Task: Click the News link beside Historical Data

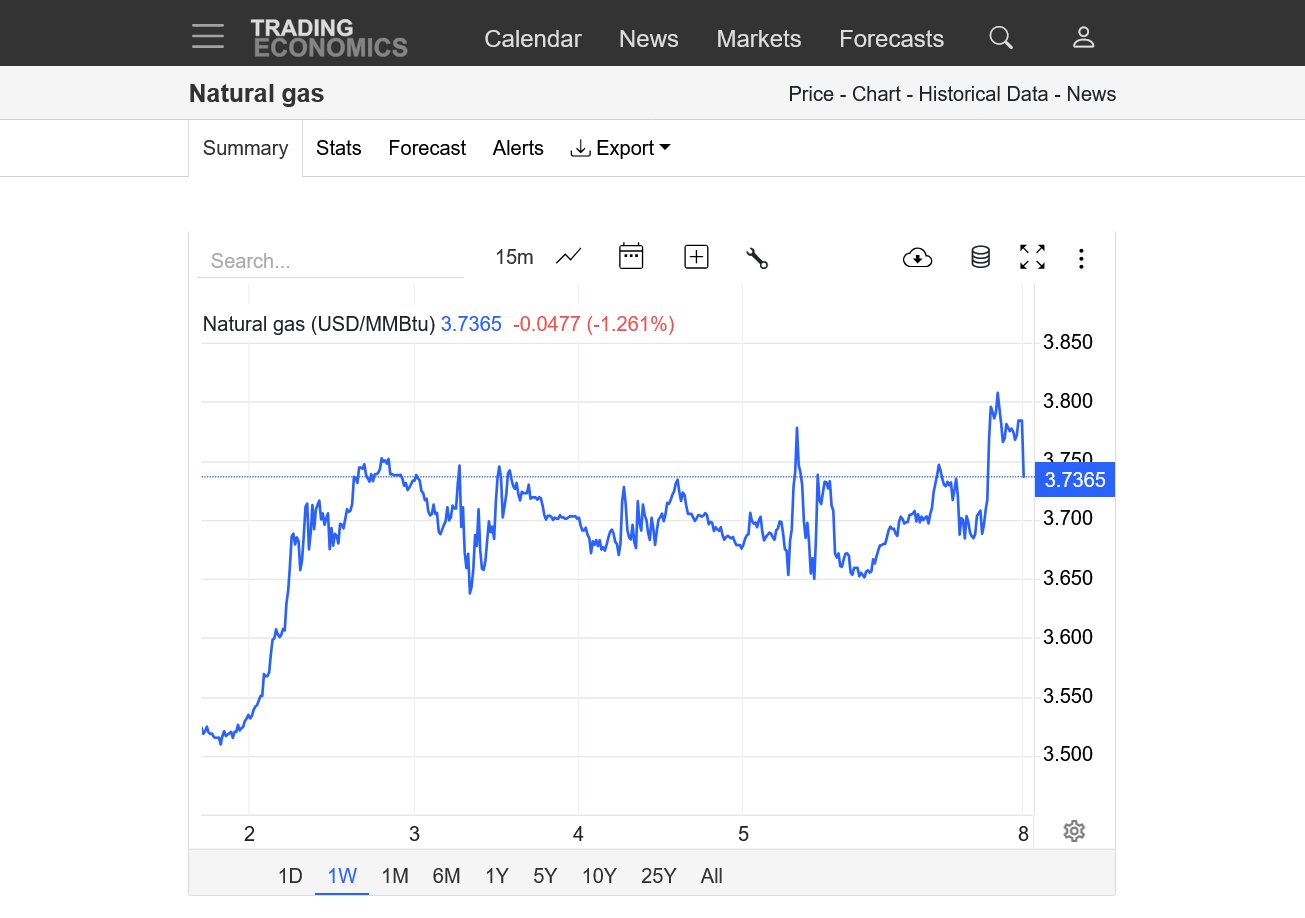Action: pyautogui.click(x=1091, y=94)
